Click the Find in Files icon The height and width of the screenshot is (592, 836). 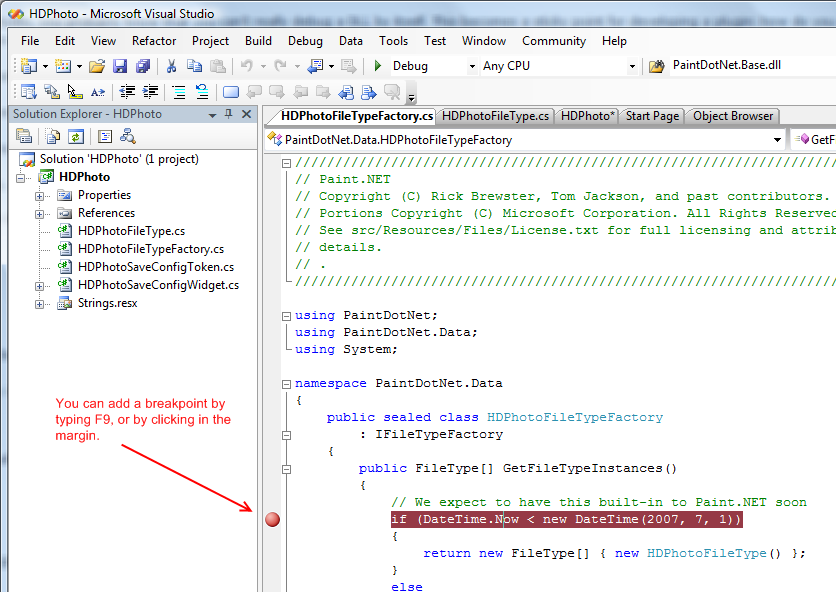pos(656,66)
